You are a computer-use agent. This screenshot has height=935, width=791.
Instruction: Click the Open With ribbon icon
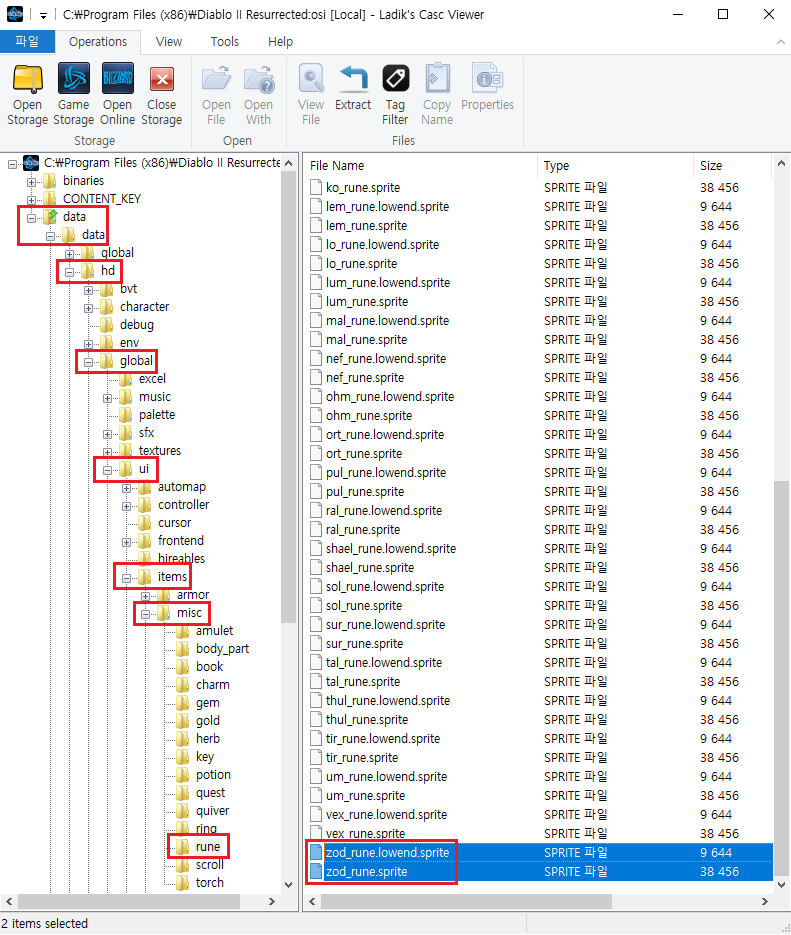(258, 79)
